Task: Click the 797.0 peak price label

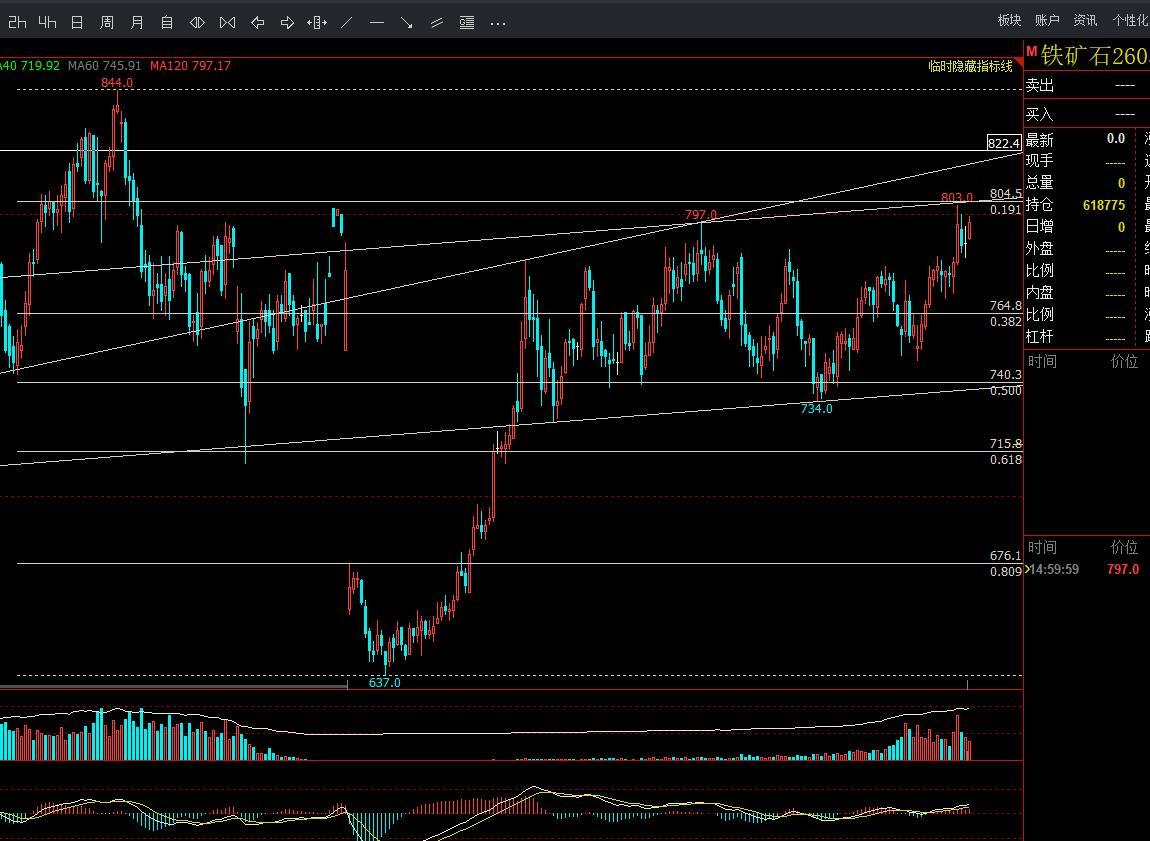Action: coord(701,215)
